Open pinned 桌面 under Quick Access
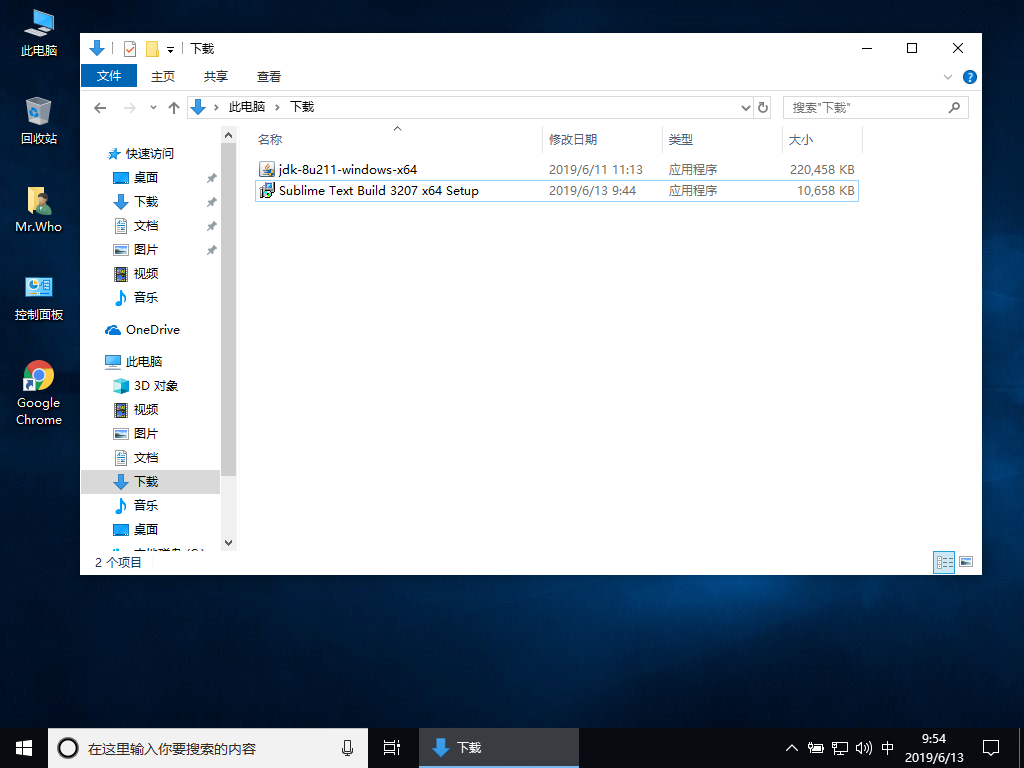This screenshot has width=1024, height=768. 146,178
